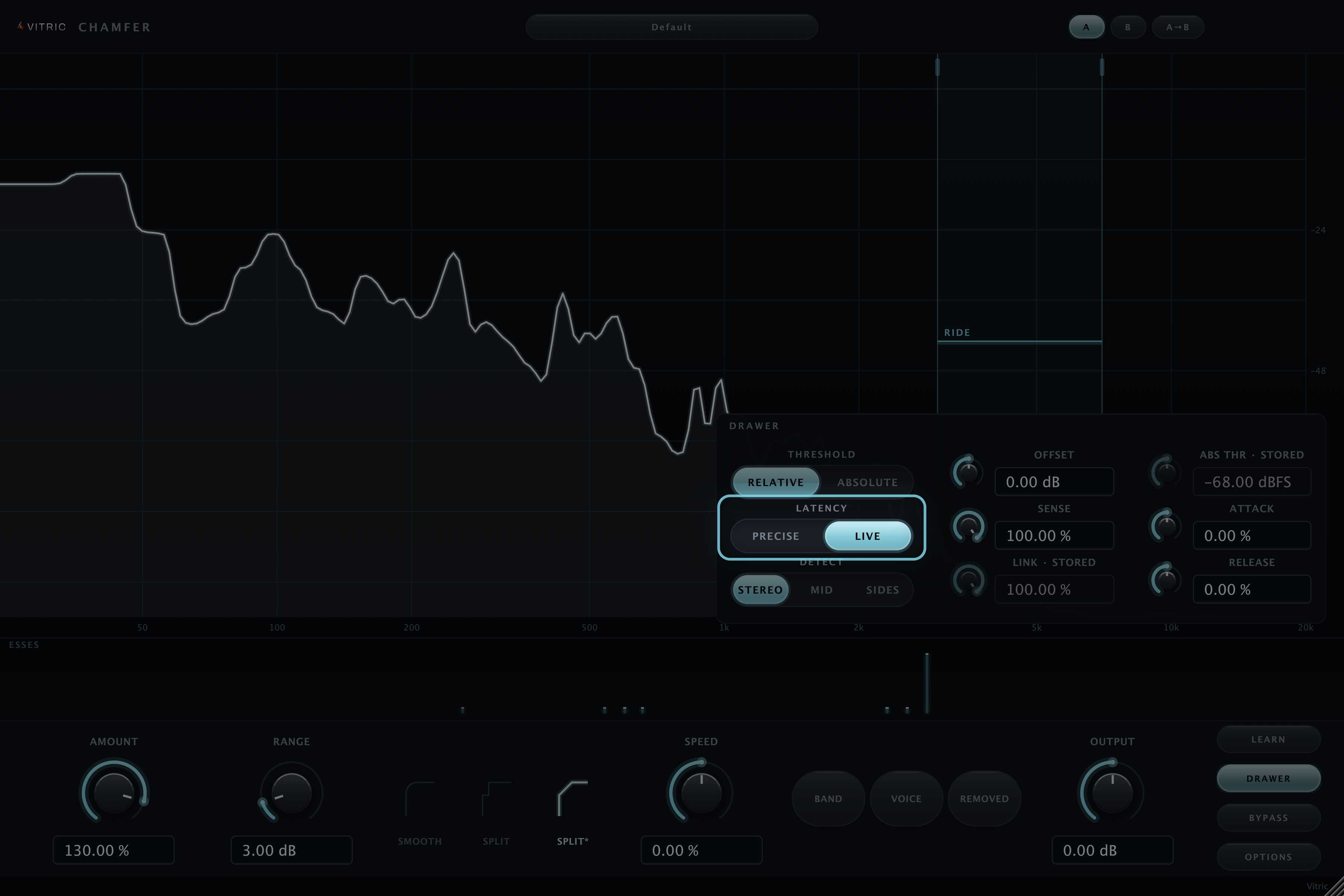Click the RELEASE value field 0.00 %

tap(1252, 589)
